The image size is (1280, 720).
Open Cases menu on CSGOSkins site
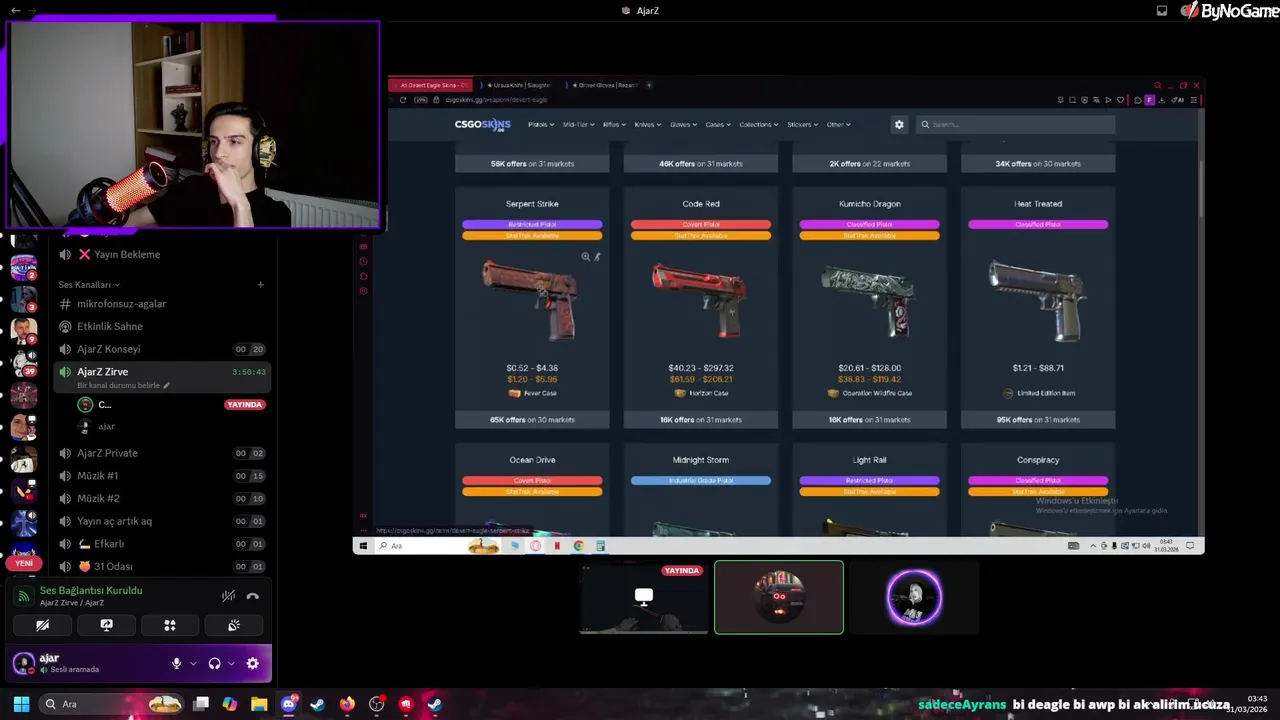point(717,124)
